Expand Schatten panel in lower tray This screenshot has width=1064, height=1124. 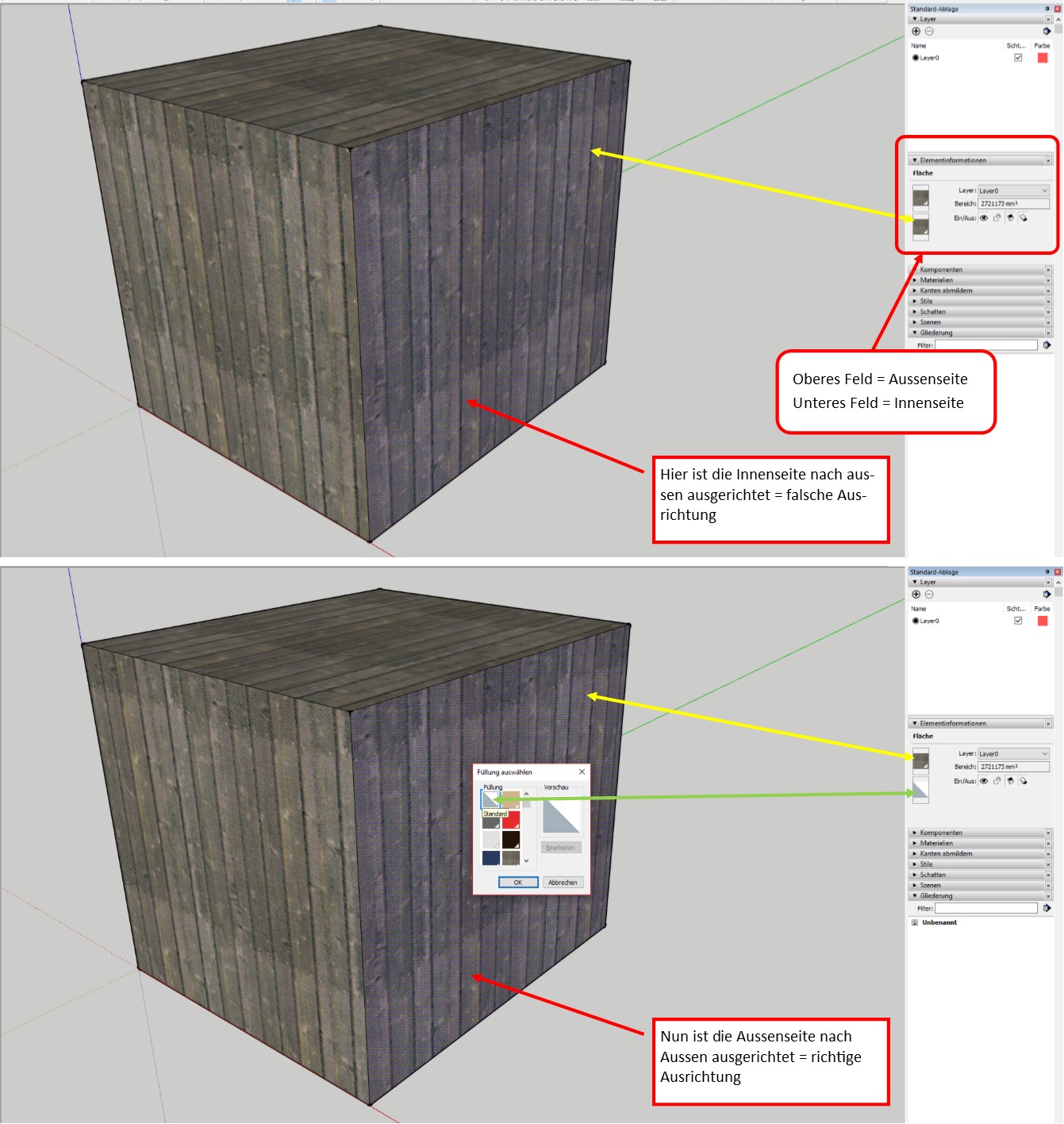932,875
